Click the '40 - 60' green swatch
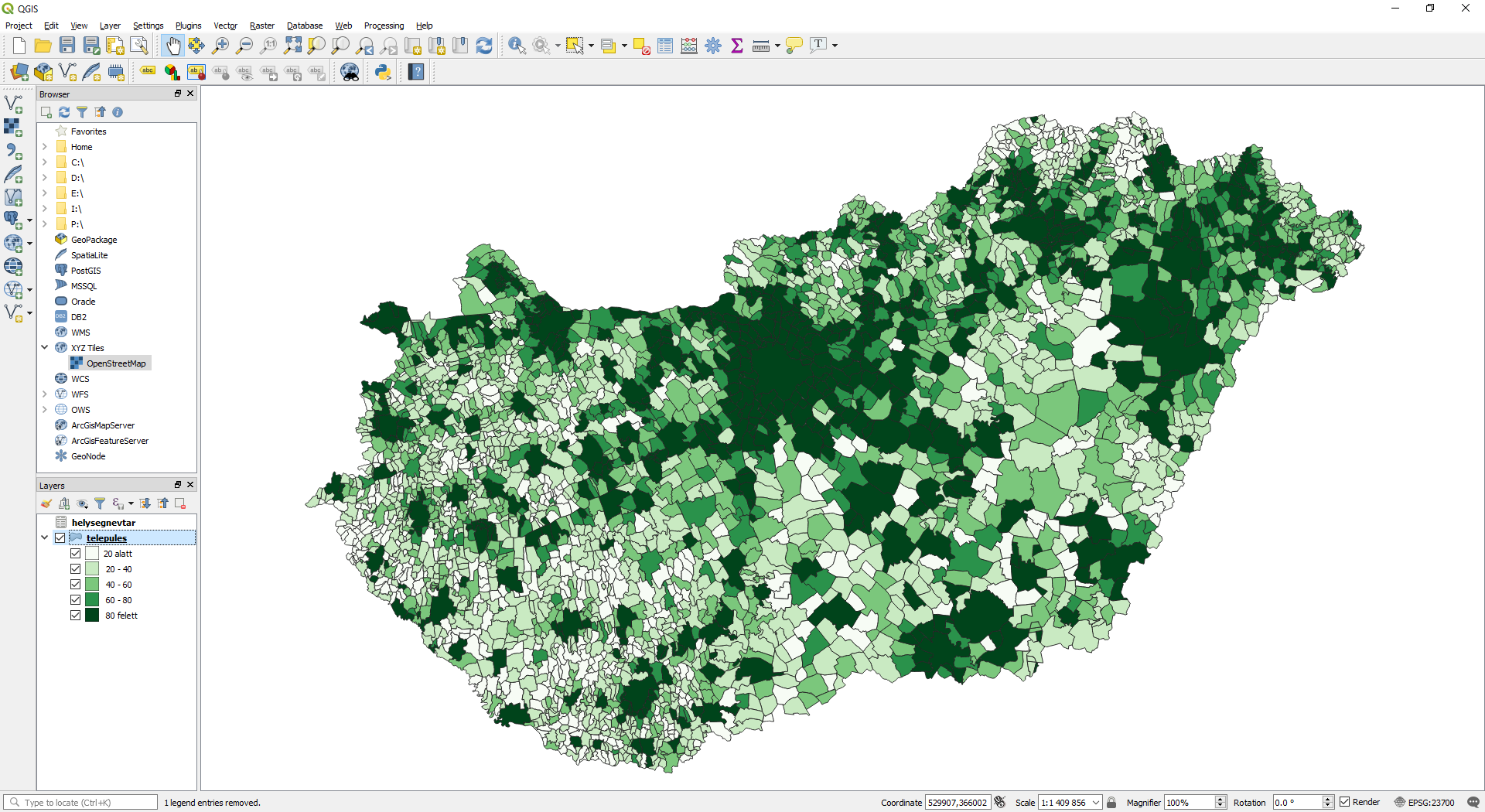1485x812 pixels. (92, 584)
